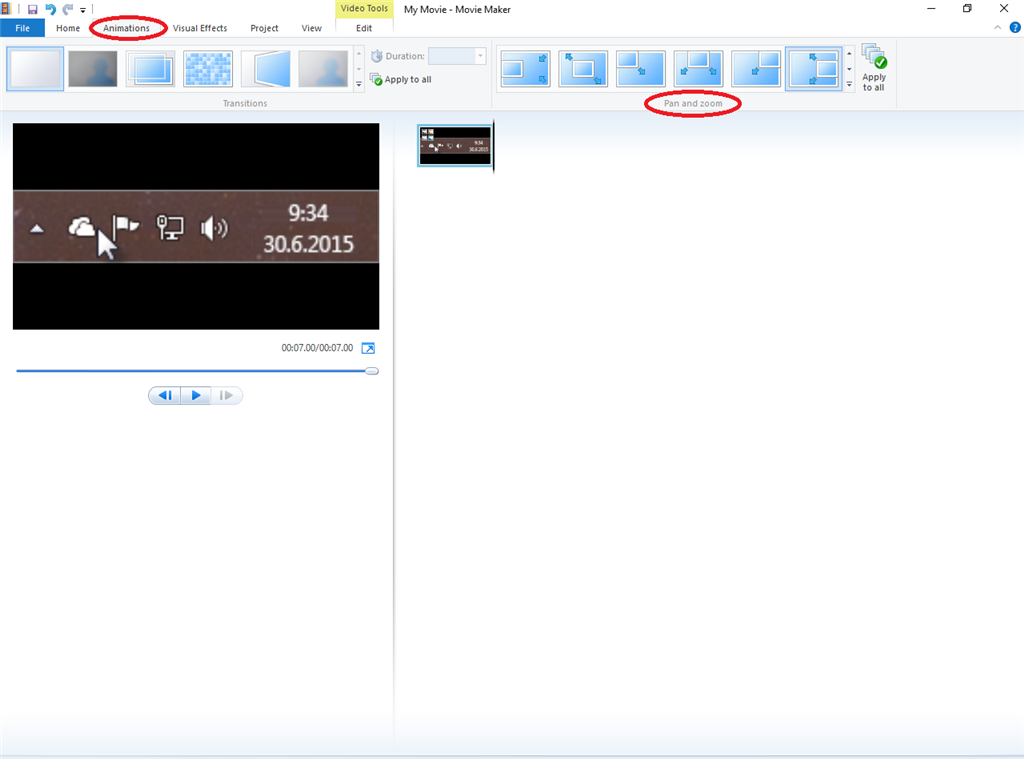Open the View tab
The image size is (1024, 759).
point(312,28)
